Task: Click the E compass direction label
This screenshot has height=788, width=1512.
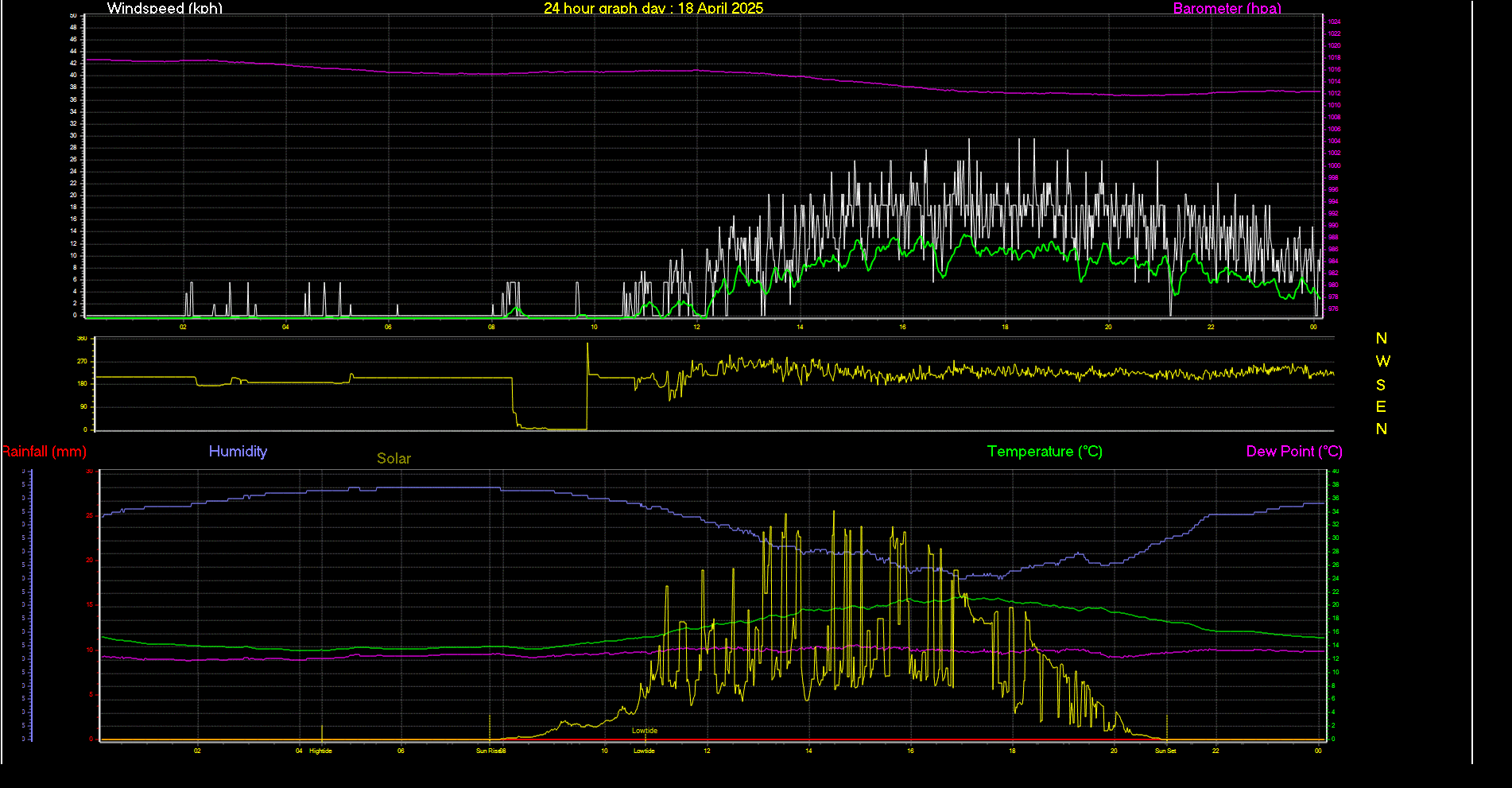Action: point(1381,407)
